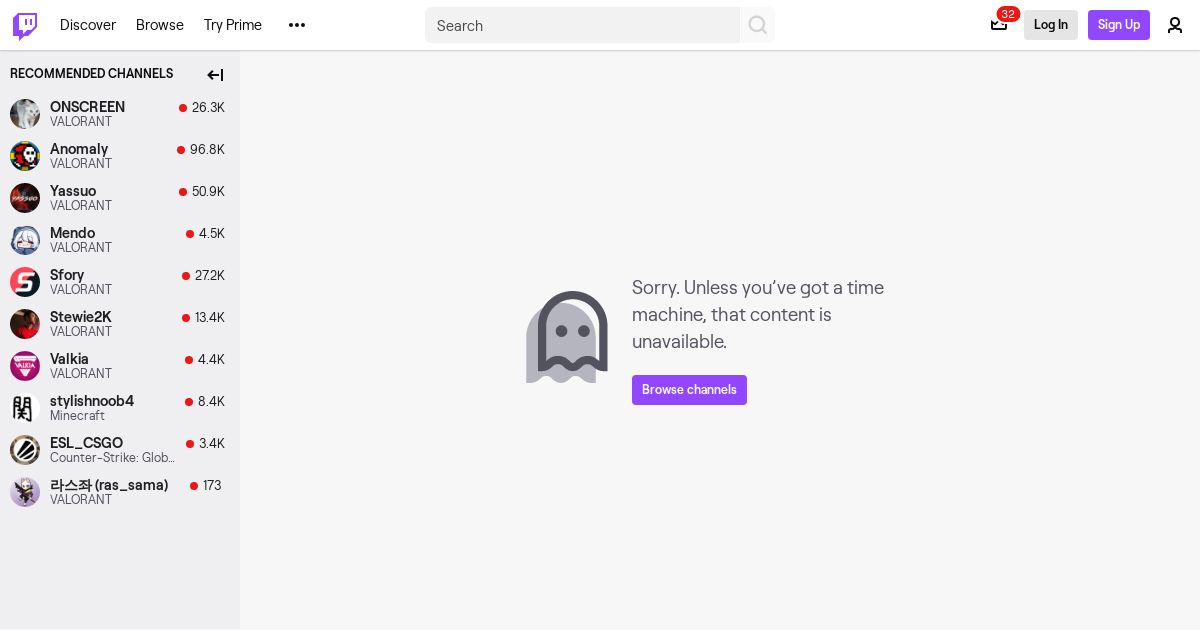Open the Browse page
Viewport: 1200px width, 630px height.
(160, 25)
